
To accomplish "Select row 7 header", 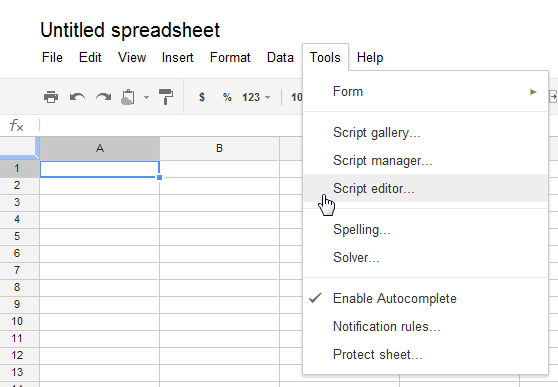I will click(x=19, y=270).
